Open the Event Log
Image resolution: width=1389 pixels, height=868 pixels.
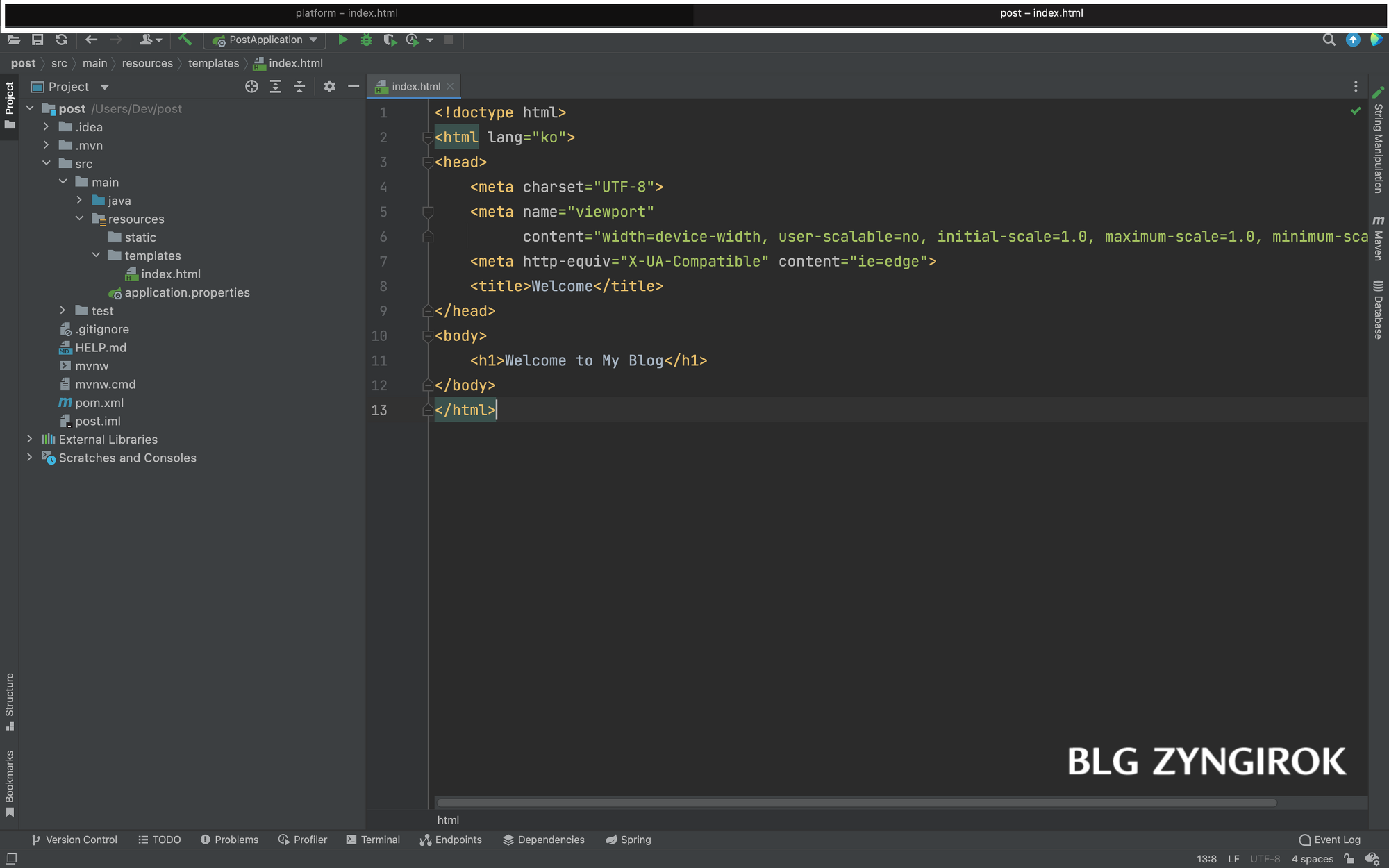click(1329, 840)
